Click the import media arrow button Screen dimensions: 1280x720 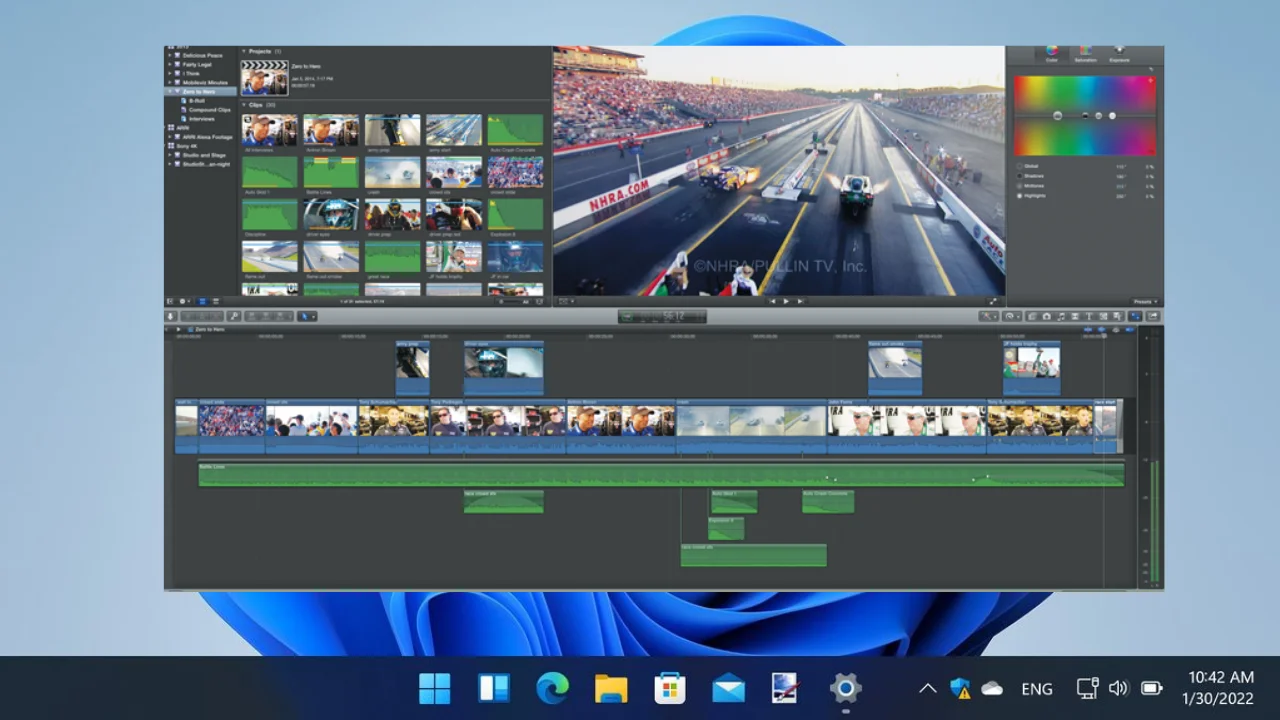[170, 316]
